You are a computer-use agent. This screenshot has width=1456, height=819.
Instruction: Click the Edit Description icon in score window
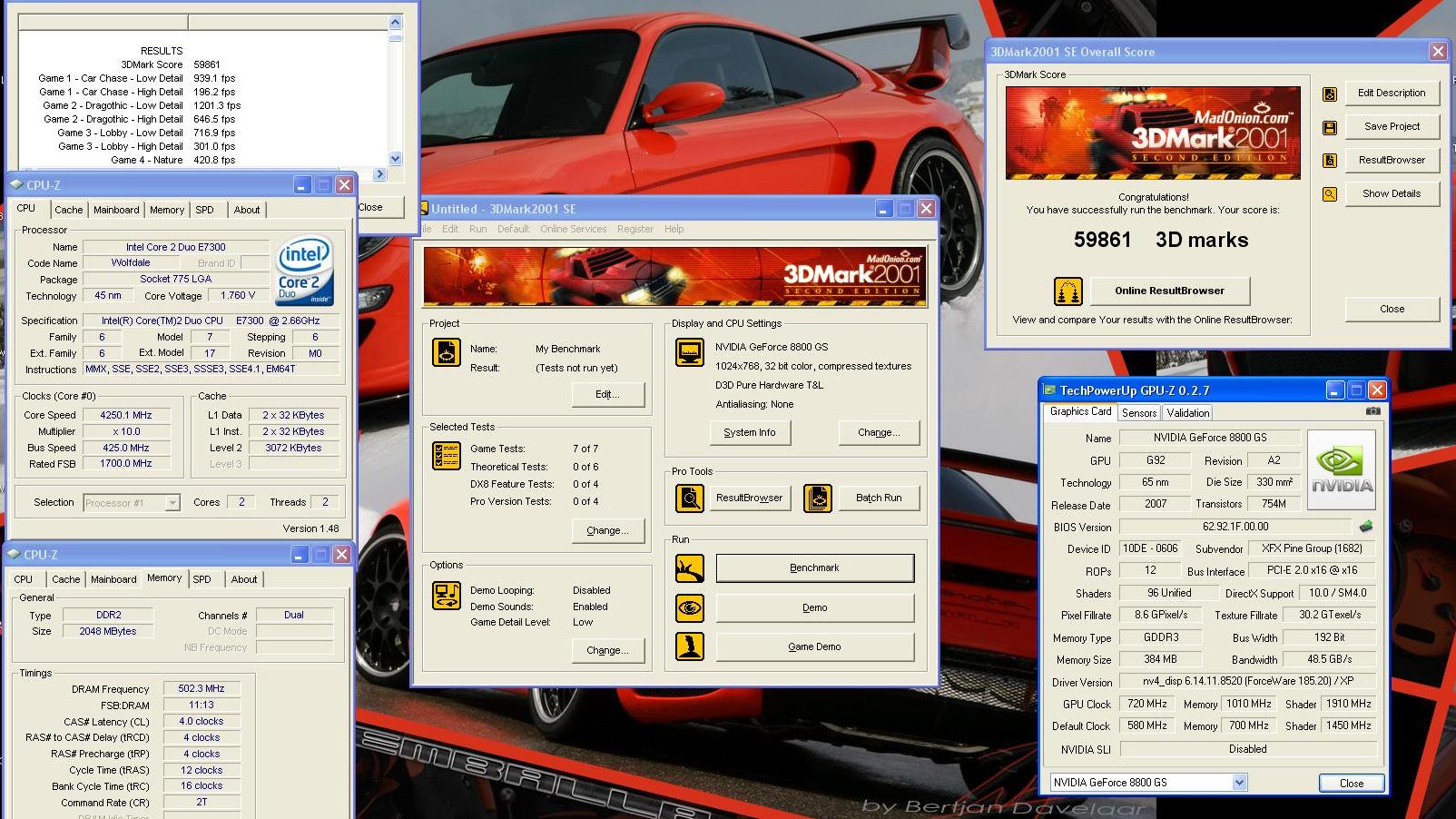(x=1330, y=94)
